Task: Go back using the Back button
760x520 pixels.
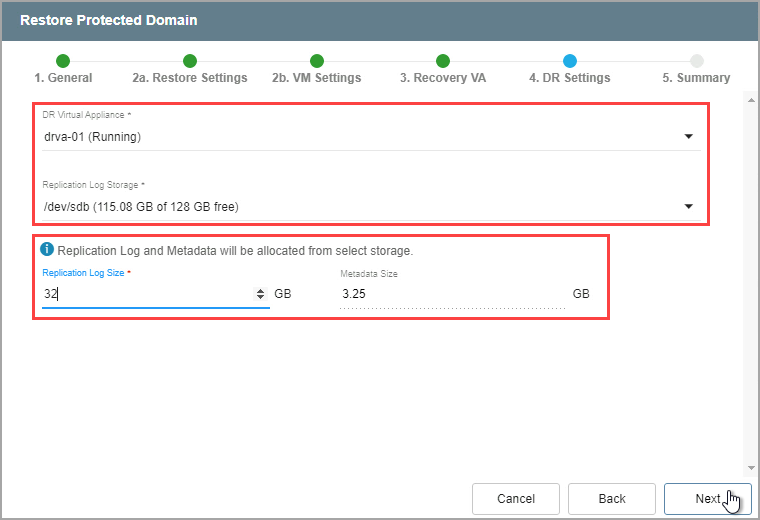Action: point(611,499)
